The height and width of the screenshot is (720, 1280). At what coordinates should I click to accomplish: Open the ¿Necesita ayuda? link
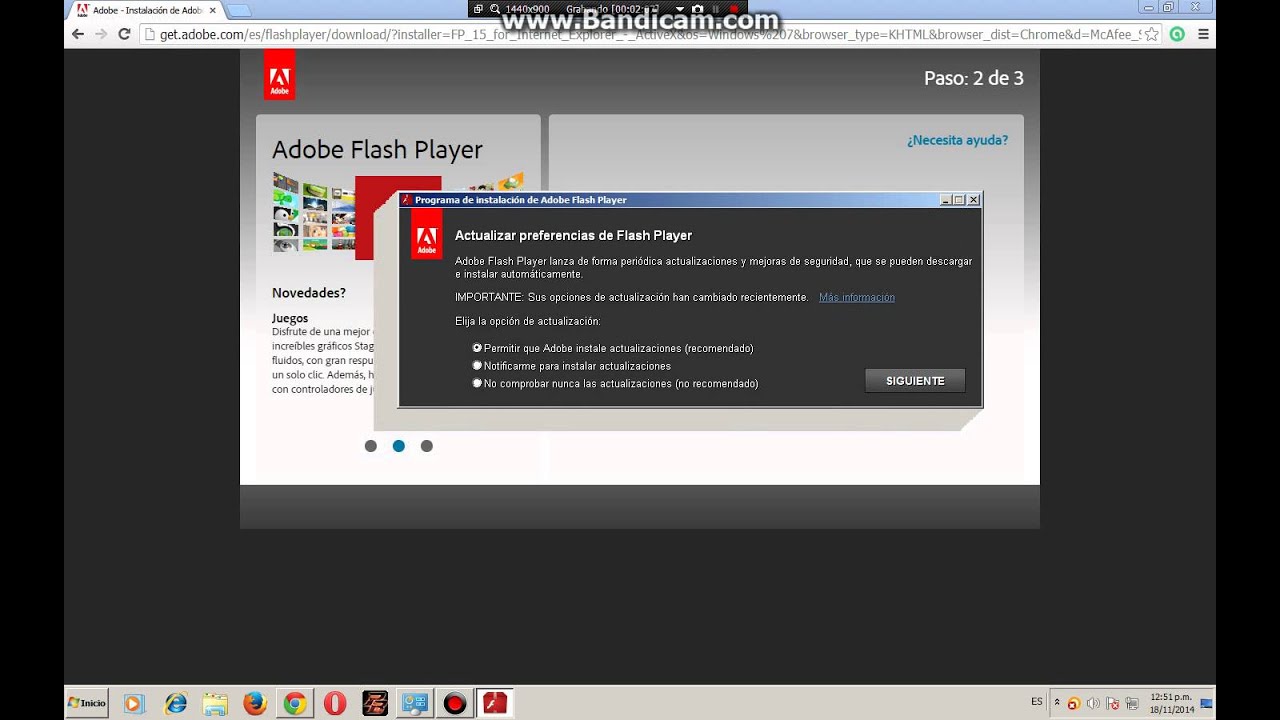[x=957, y=140]
